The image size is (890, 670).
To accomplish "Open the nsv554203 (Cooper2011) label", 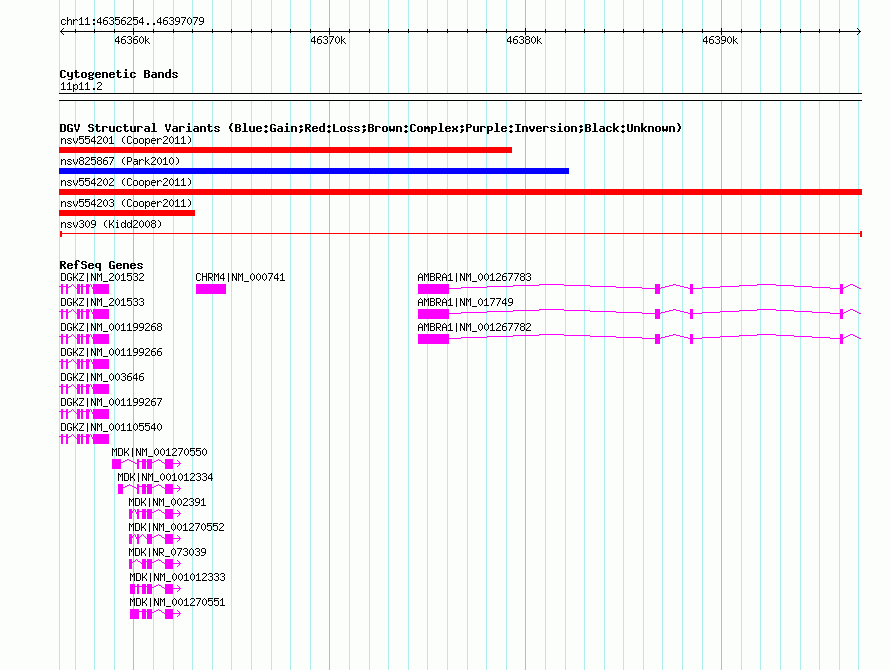I will (x=126, y=203).
